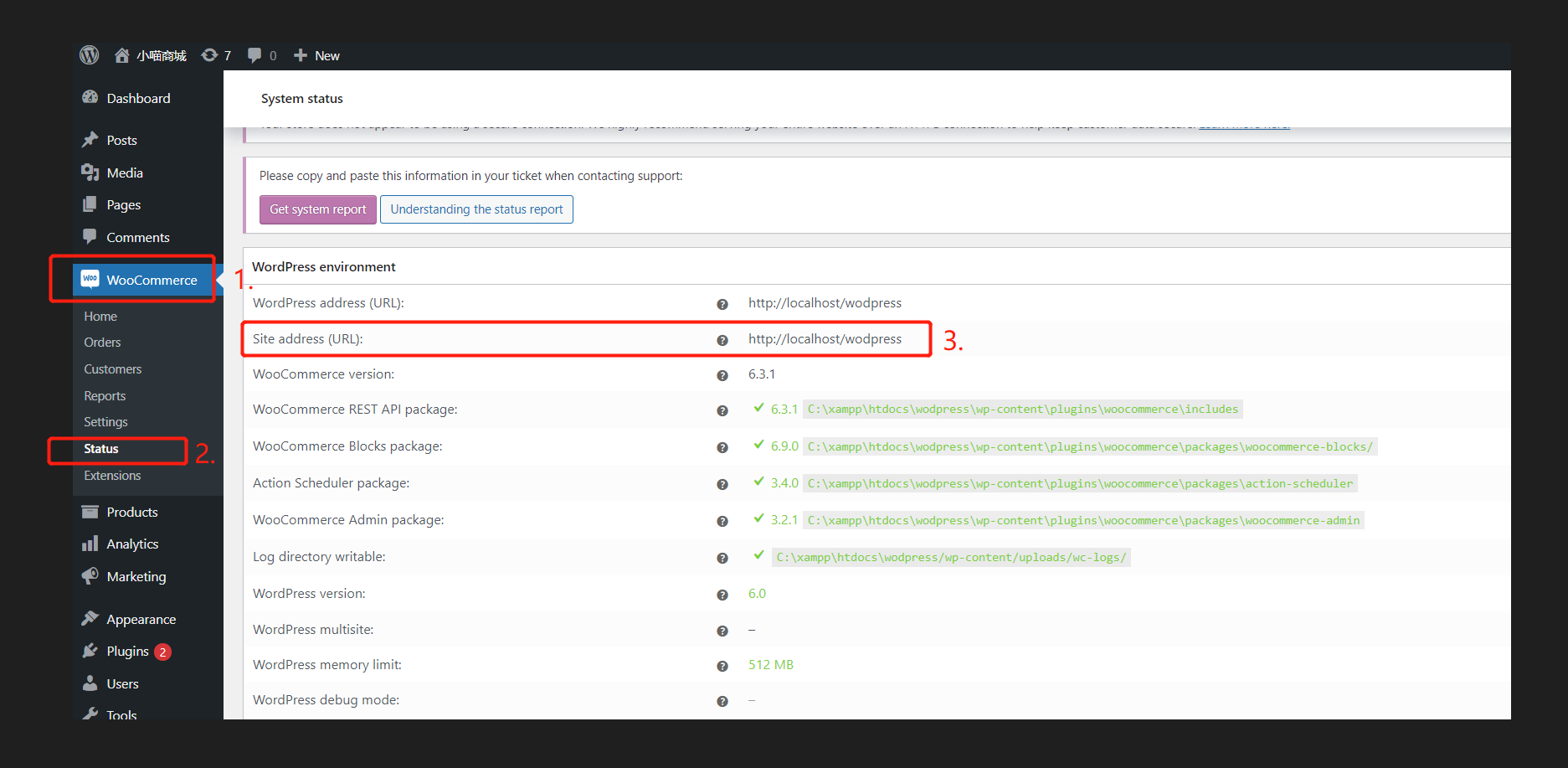Click the Analytics bar chart icon
The width and height of the screenshot is (1568, 768).
pyautogui.click(x=90, y=544)
